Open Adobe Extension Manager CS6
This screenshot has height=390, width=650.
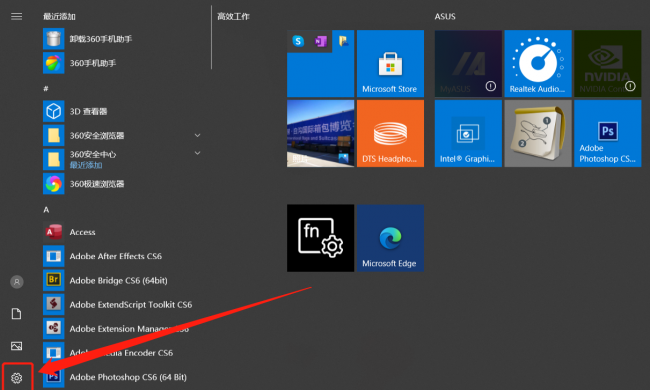[121, 328]
